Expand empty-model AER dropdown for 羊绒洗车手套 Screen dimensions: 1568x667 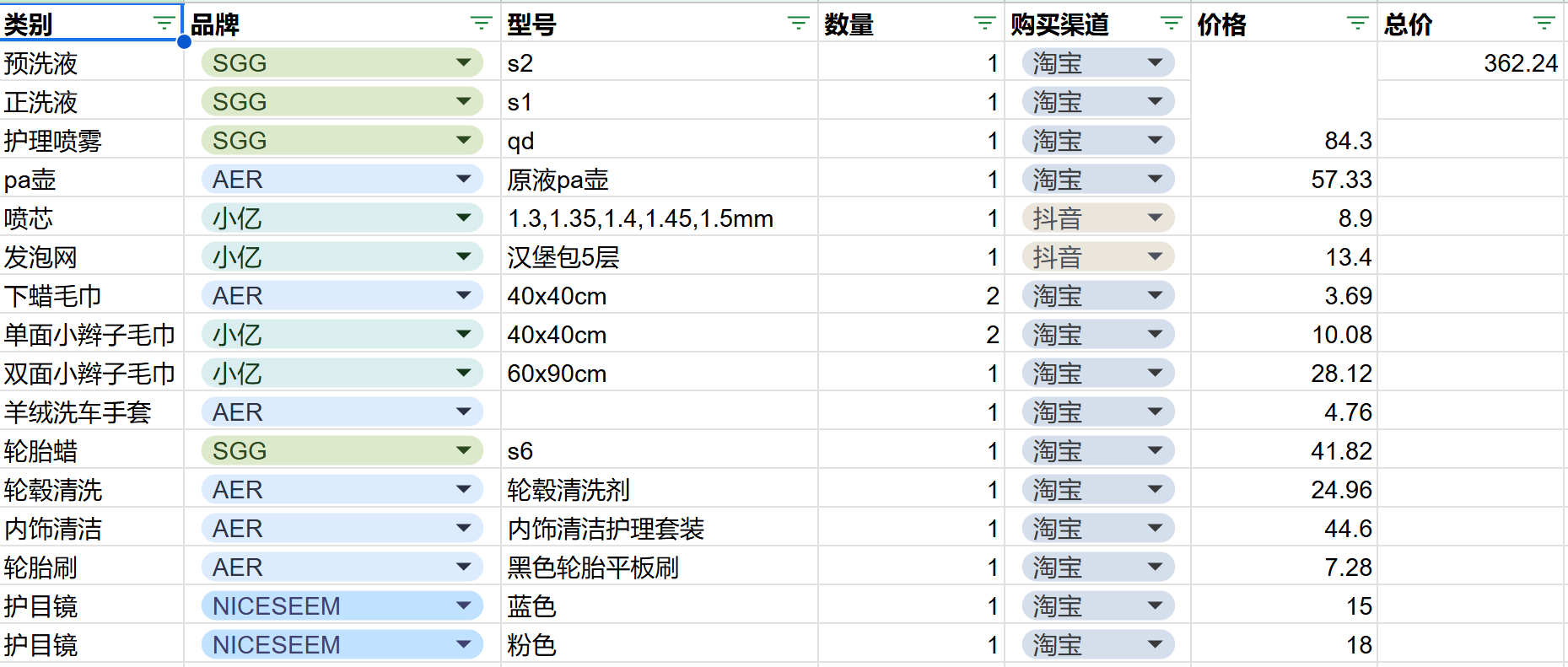tap(463, 411)
